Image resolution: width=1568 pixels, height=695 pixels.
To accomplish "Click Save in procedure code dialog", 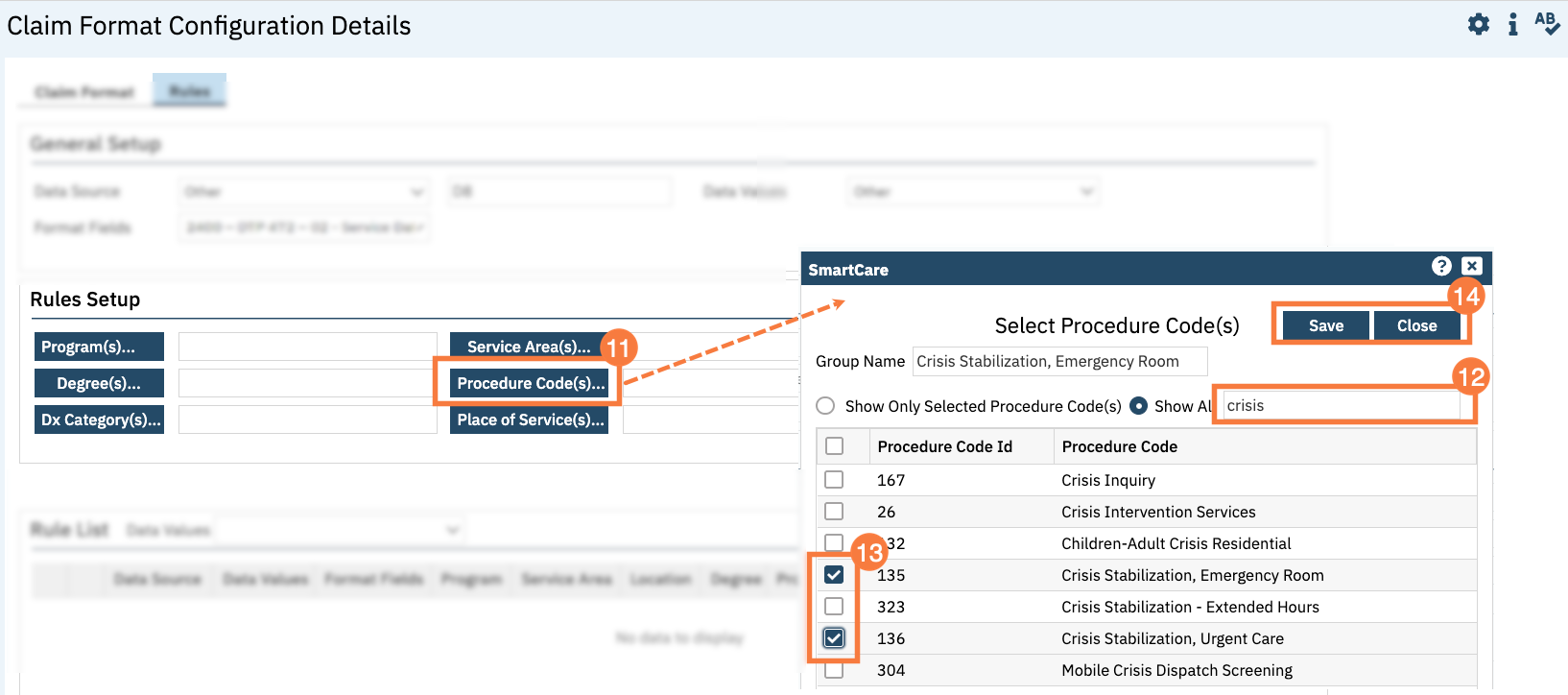I will tap(1325, 326).
